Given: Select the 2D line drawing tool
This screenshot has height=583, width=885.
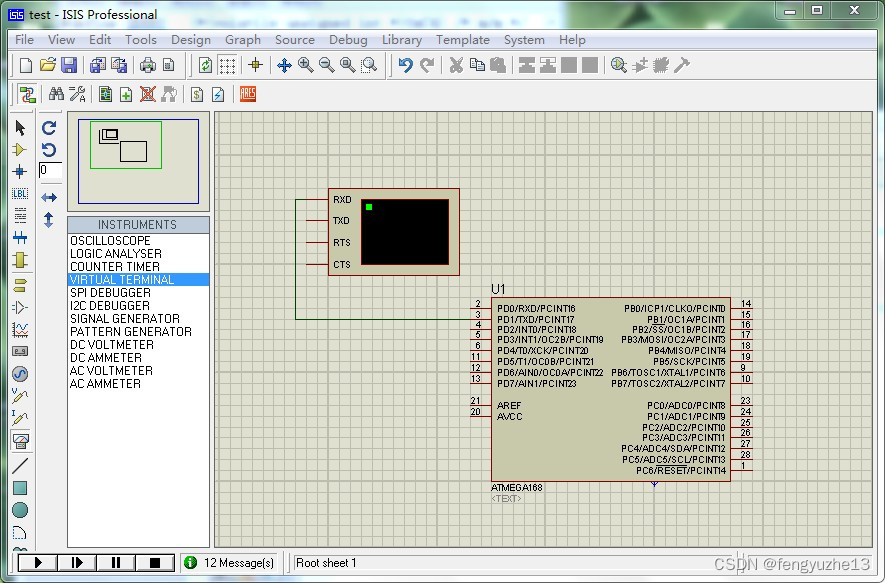Looking at the screenshot, I should pyautogui.click(x=20, y=466).
